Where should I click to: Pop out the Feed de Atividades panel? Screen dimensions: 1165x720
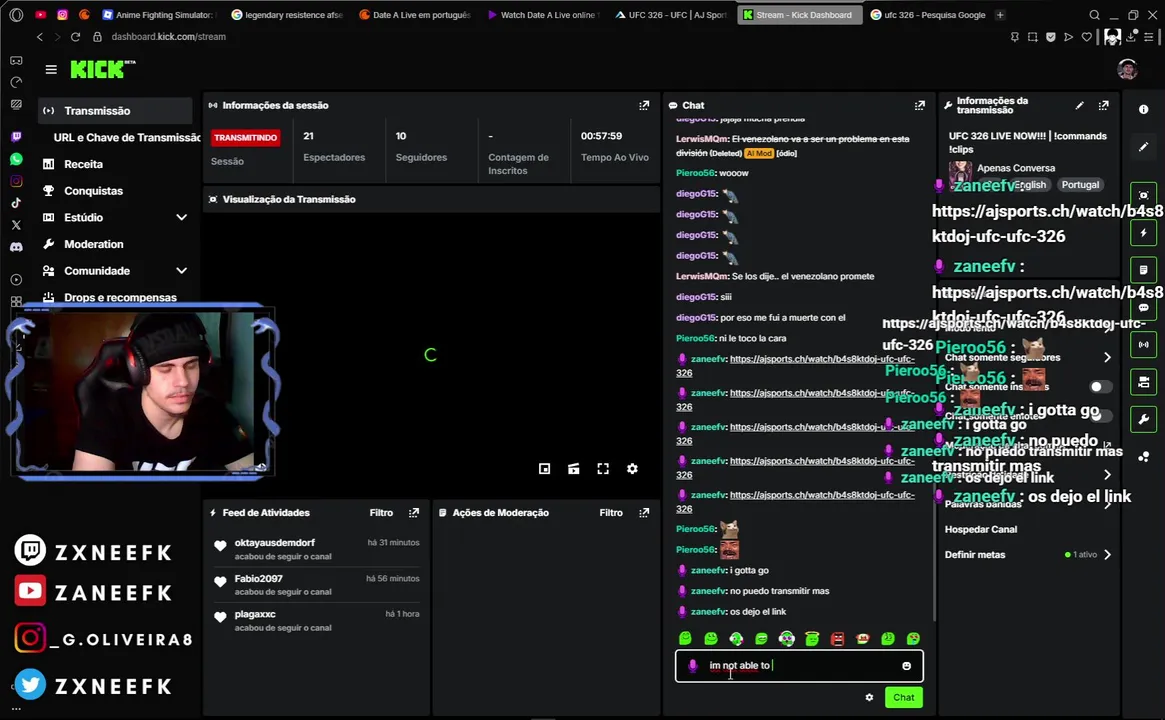coord(414,513)
